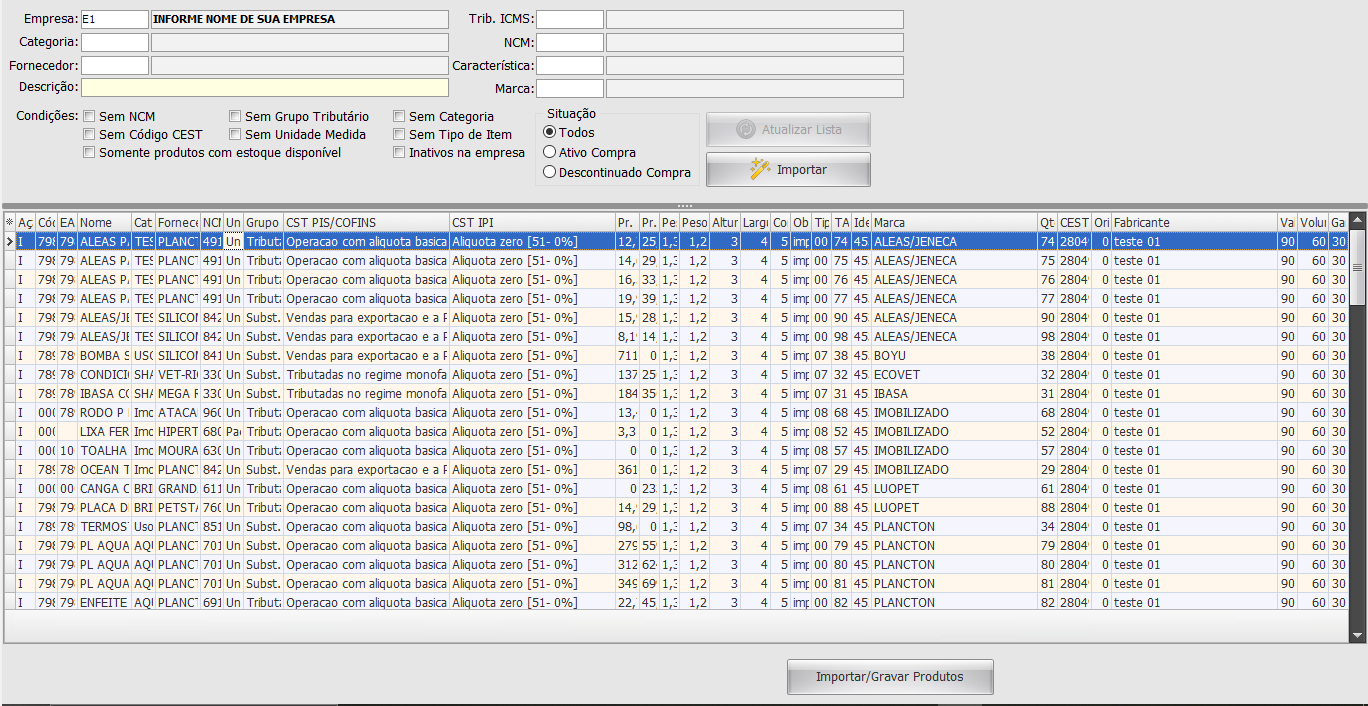Focus the yellow Descrição input field
This screenshot has width=1368, height=706.
coord(265,87)
